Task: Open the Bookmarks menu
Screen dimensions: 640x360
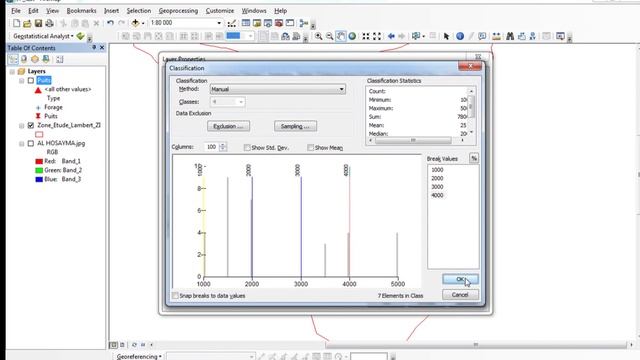Action: [81, 11]
